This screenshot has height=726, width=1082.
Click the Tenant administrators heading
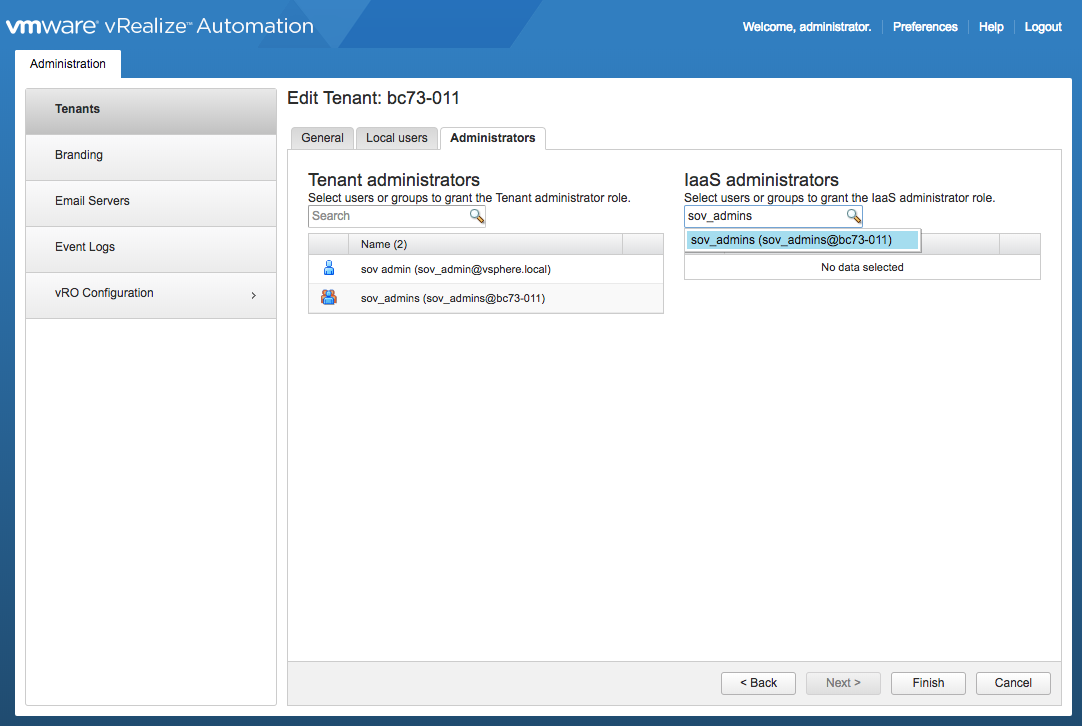pyautogui.click(x=393, y=179)
